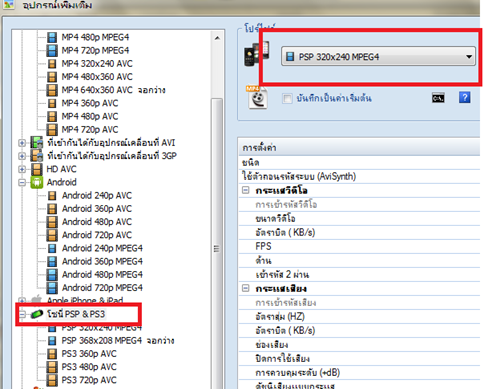Select the volume control (+dB) row
Screen dimensions: 484x389
tap(359, 372)
